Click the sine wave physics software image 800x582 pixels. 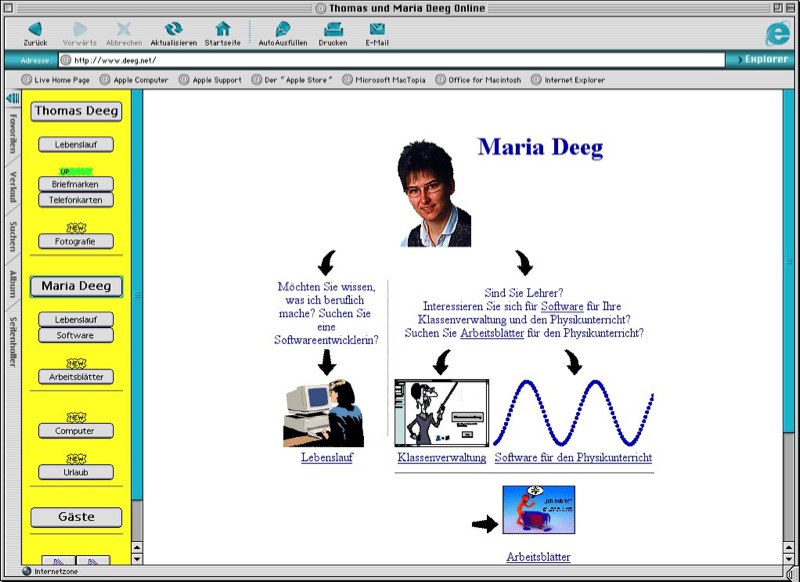tap(573, 412)
